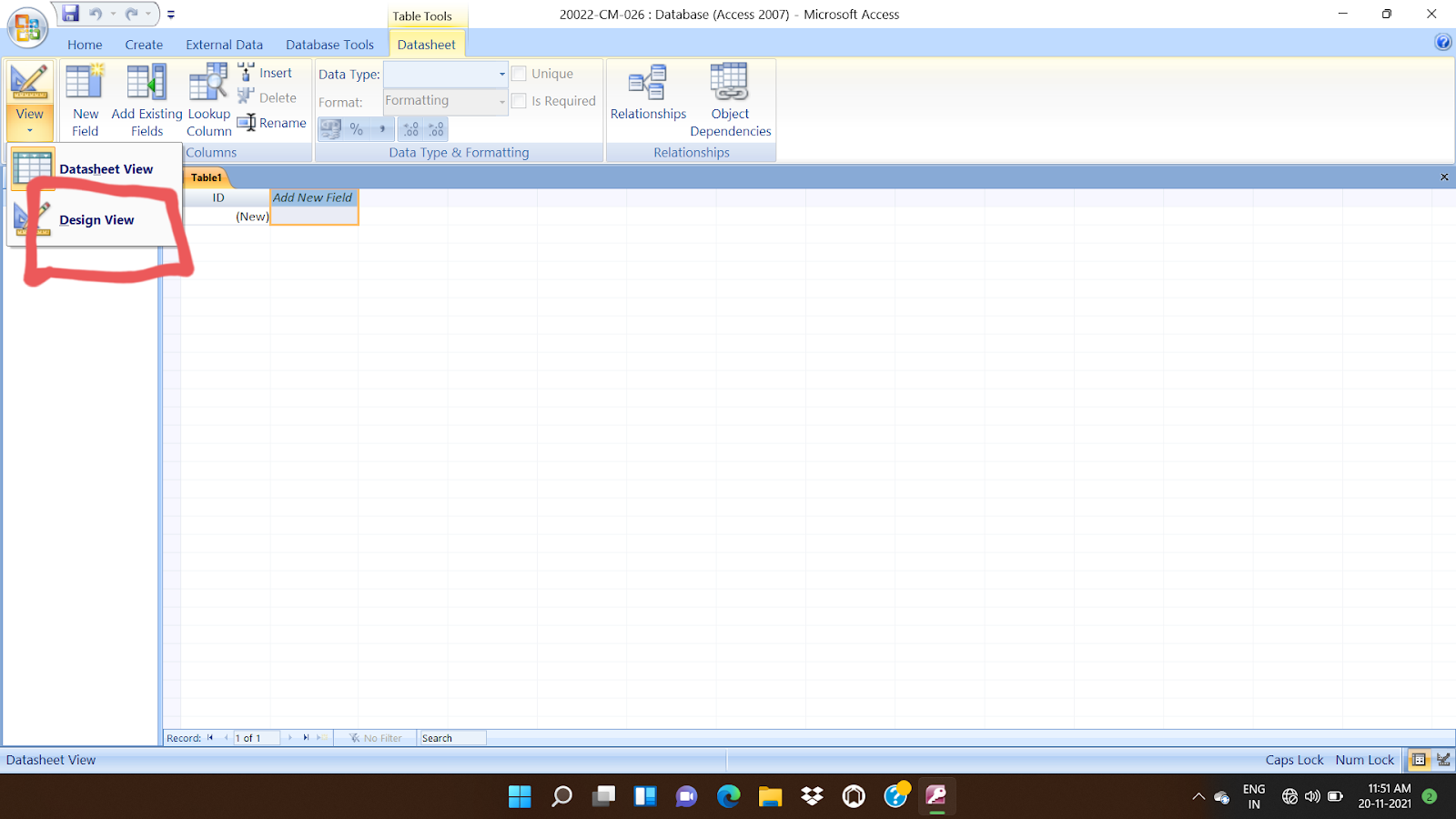The width and height of the screenshot is (1456, 819).
Task: Switch to Design View via status bar icon
Action: [x=1443, y=760]
